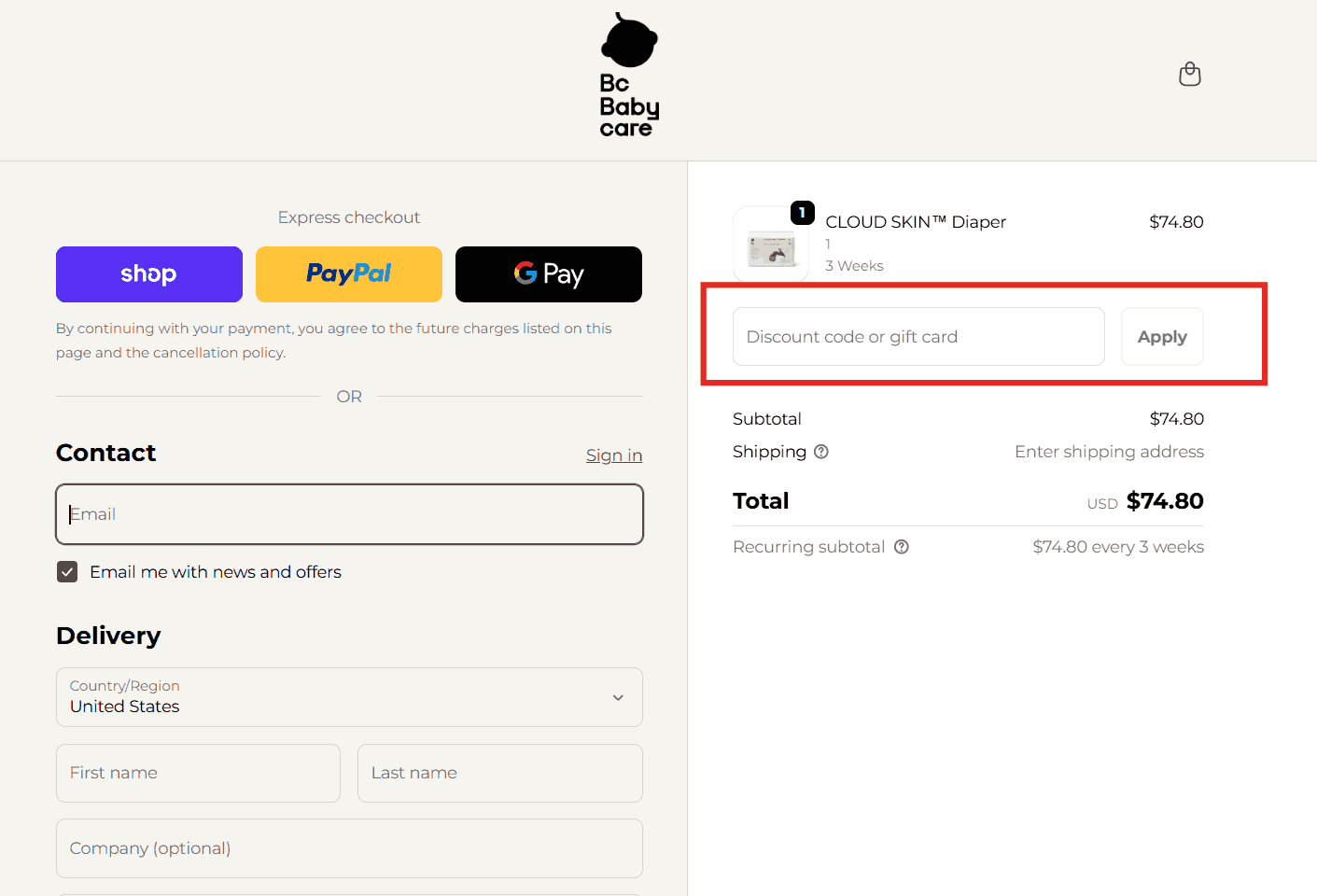
Task: Click the Bc Babycare logo
Action: pos(629,76)
